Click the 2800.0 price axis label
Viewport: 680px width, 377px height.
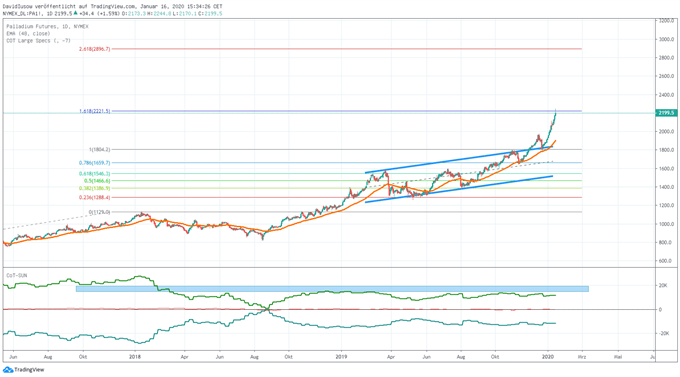click(667, 57)
